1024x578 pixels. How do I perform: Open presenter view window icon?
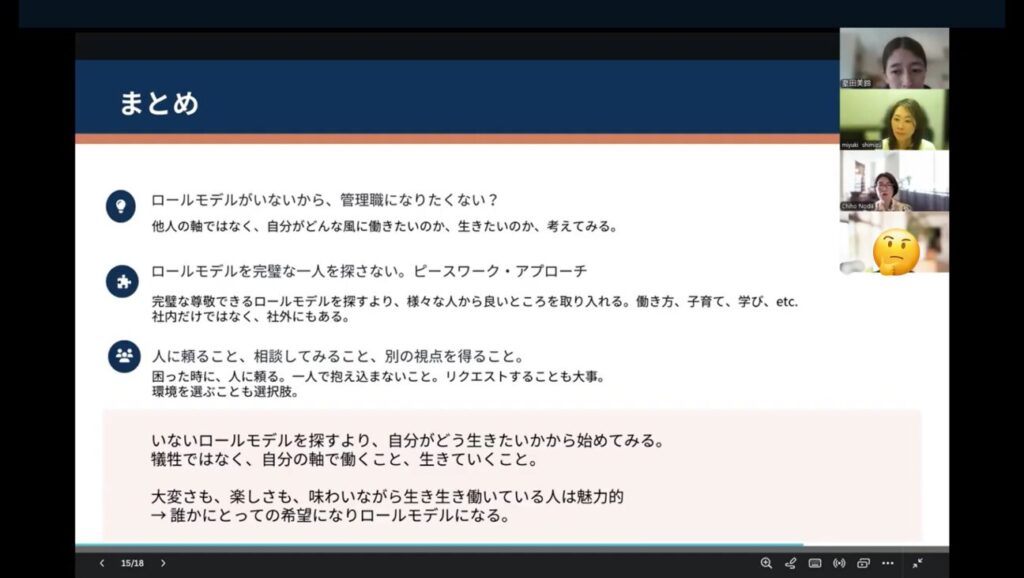(863, 563)
